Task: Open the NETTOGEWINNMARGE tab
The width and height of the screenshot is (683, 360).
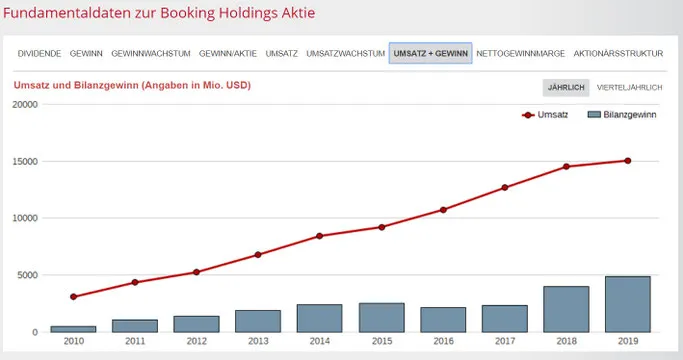Action: click(521, 54)
